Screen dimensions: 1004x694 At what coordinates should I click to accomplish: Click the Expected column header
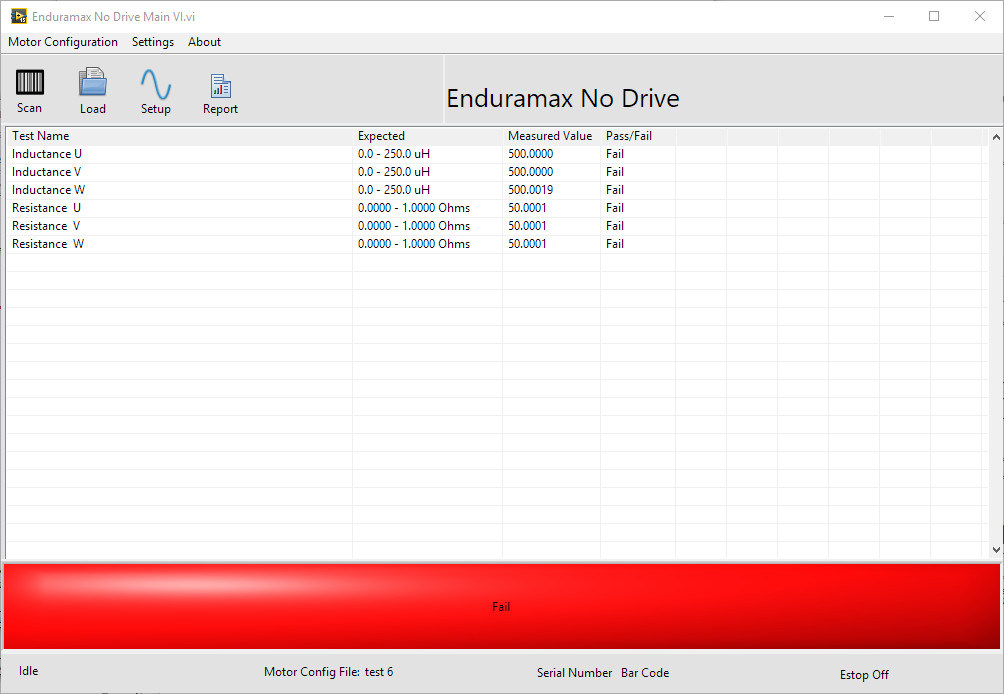(x=381, y=136)
